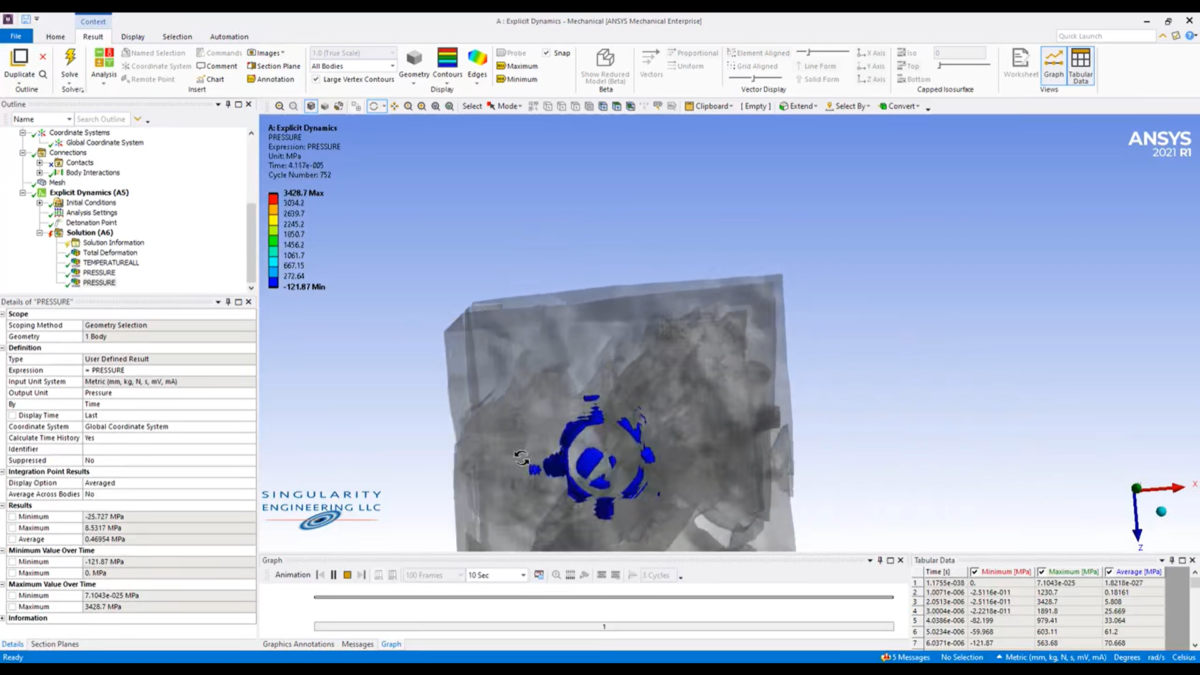1200x675 pixels.
Task: Click the Edges display icon
Action: tap(477, 58)
